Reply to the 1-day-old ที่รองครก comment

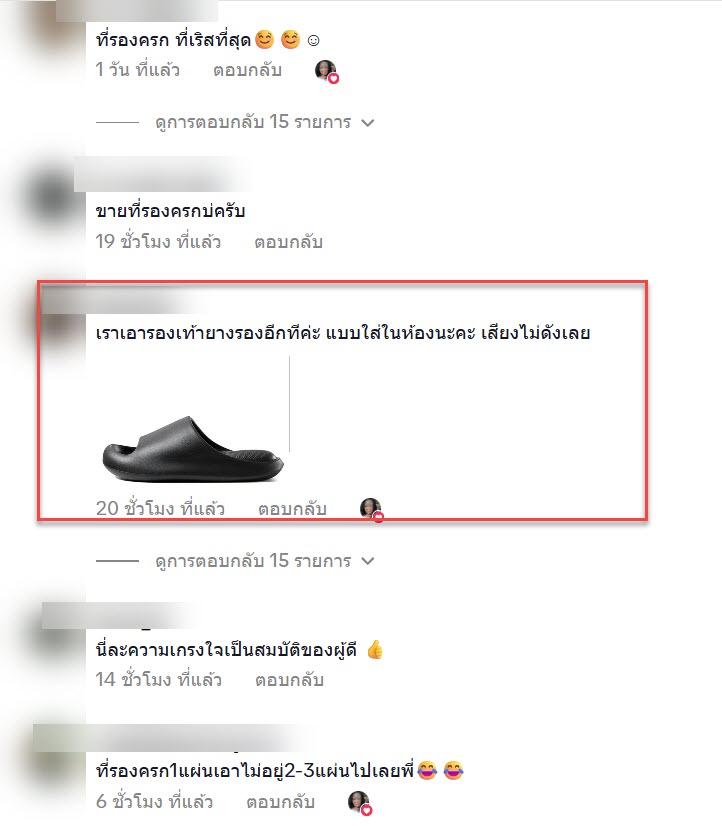[x=247, y=70]
